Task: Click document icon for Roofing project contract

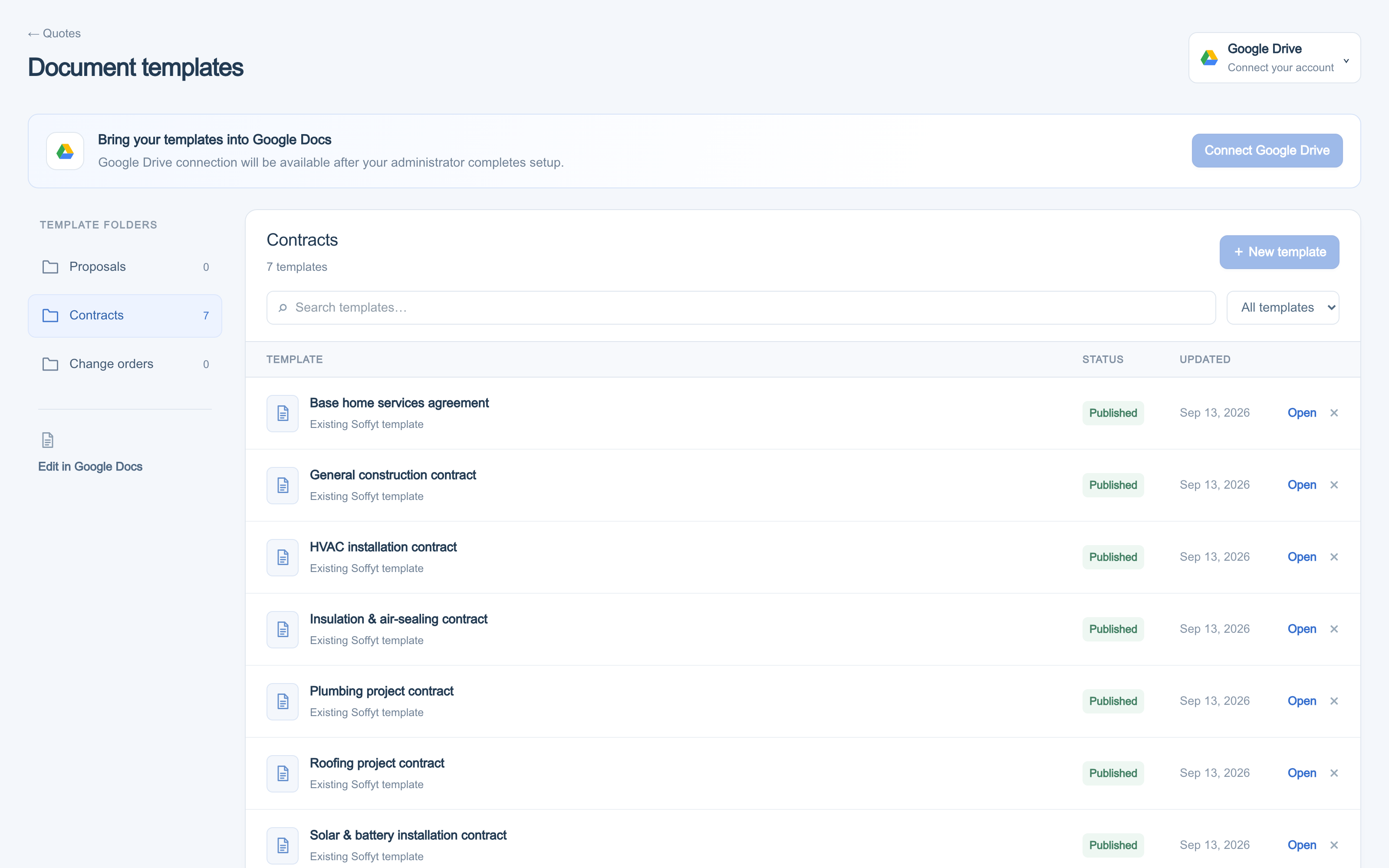Action: [x=283, y=774]
